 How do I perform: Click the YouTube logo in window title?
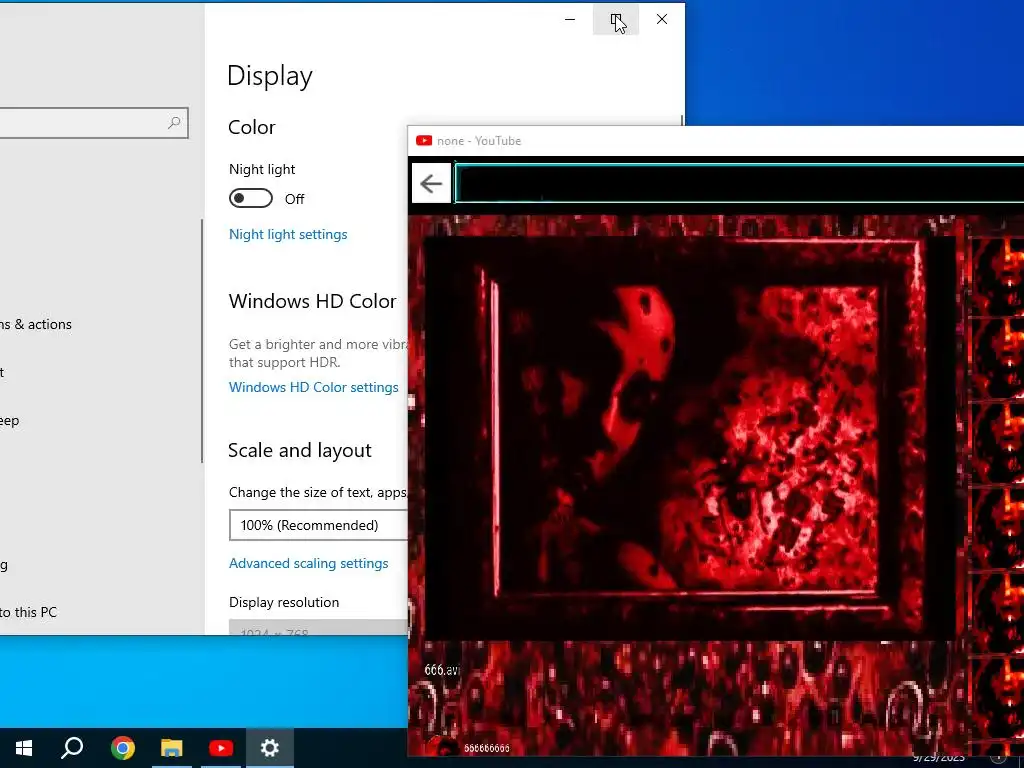point(424,140)
